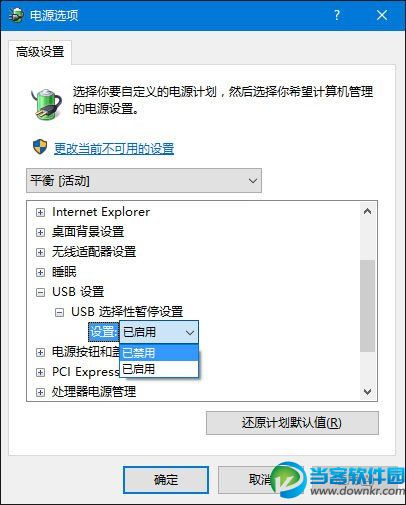The height and width of the screenshot is (505, 406).
Task: Collapse the USB 设置 node
Action: (40, 292)
